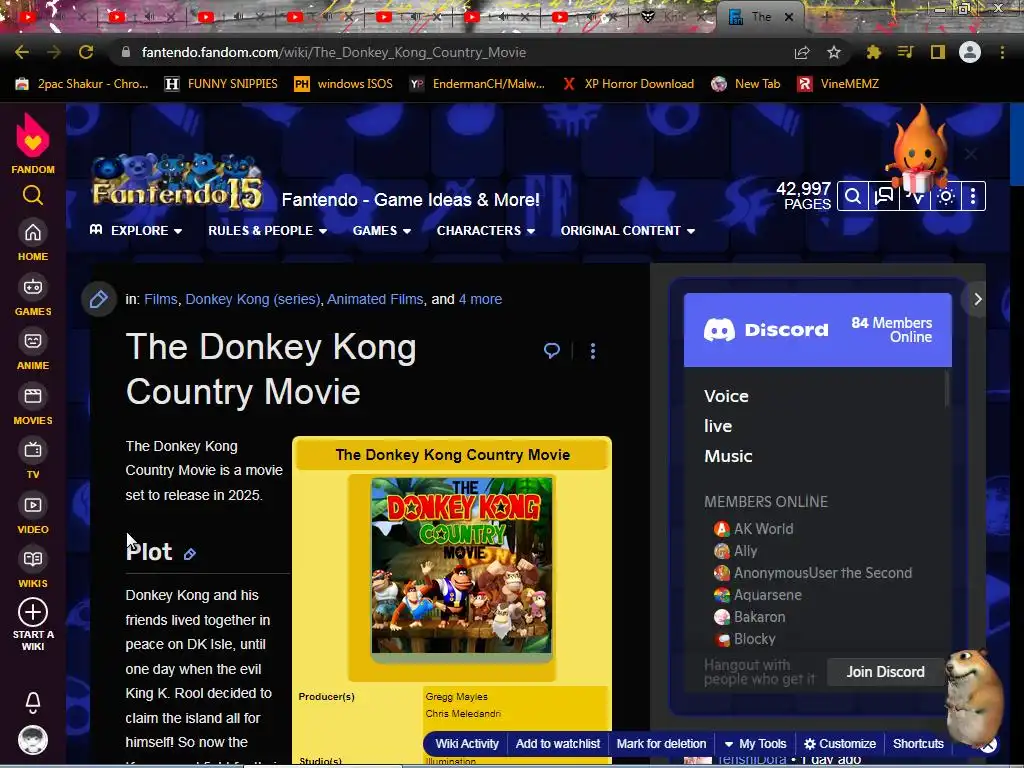Click Wiki Activity in the bottom toolbar
1024x768 pixels.
467,744
